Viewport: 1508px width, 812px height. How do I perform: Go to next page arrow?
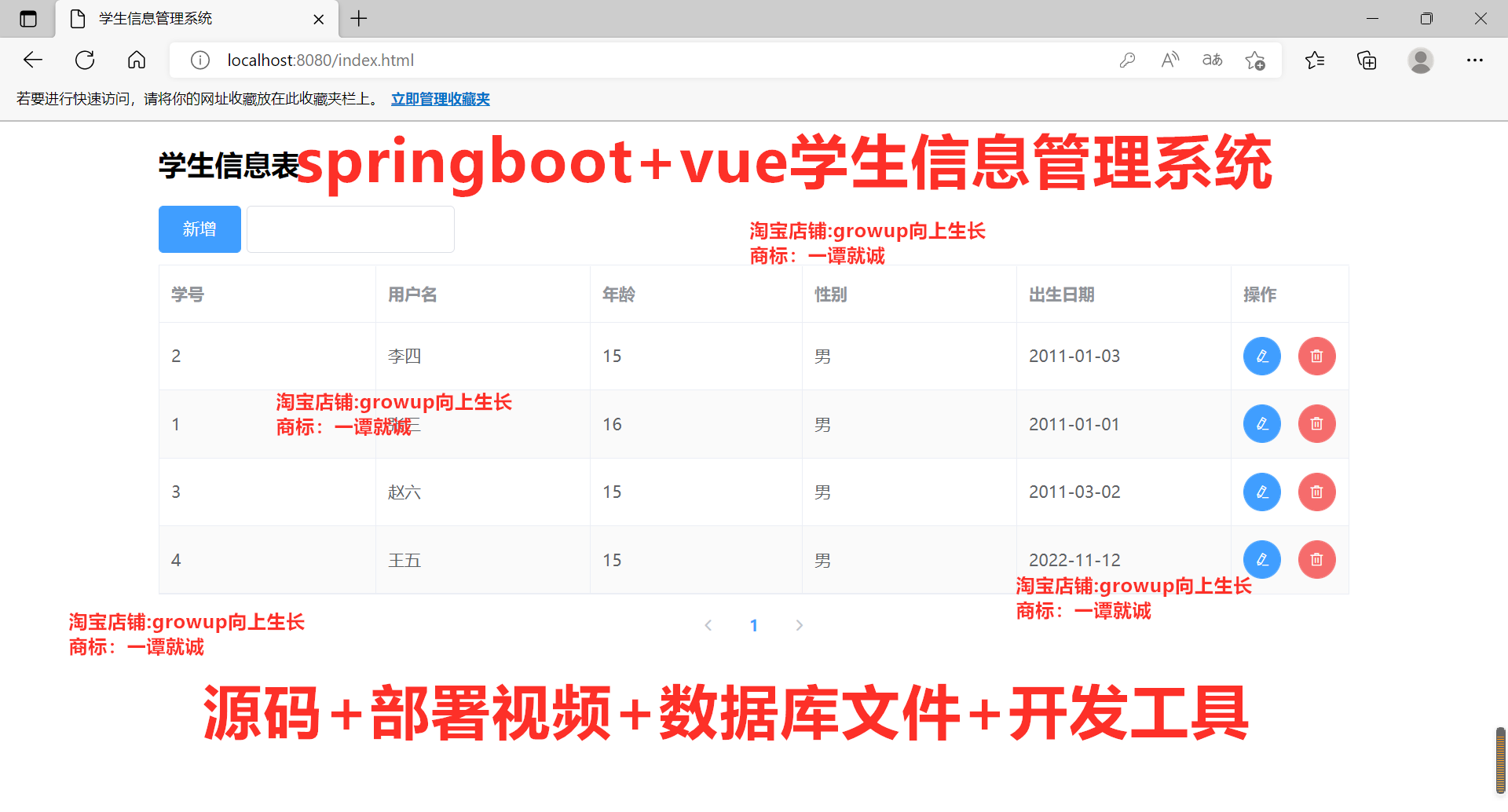click(799, 625)
